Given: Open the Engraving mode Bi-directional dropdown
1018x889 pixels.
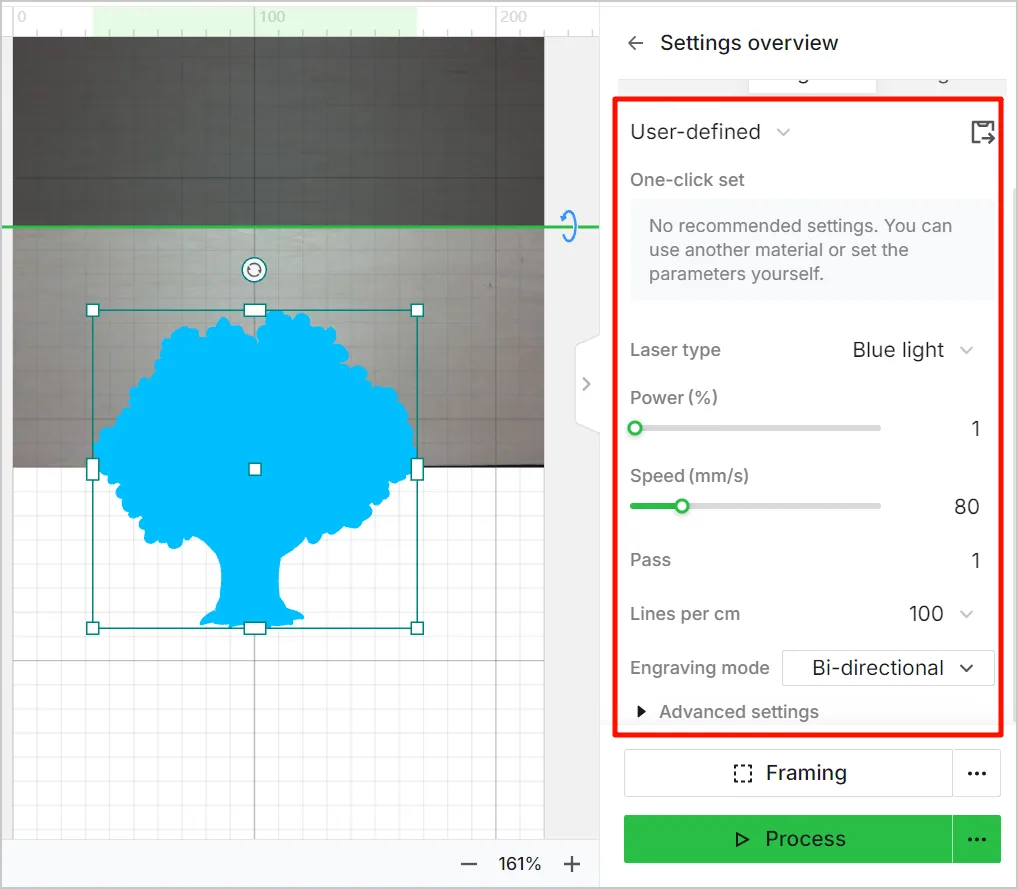Looking at the screenshot, I should pyautogui.click(x=888, y=668).
